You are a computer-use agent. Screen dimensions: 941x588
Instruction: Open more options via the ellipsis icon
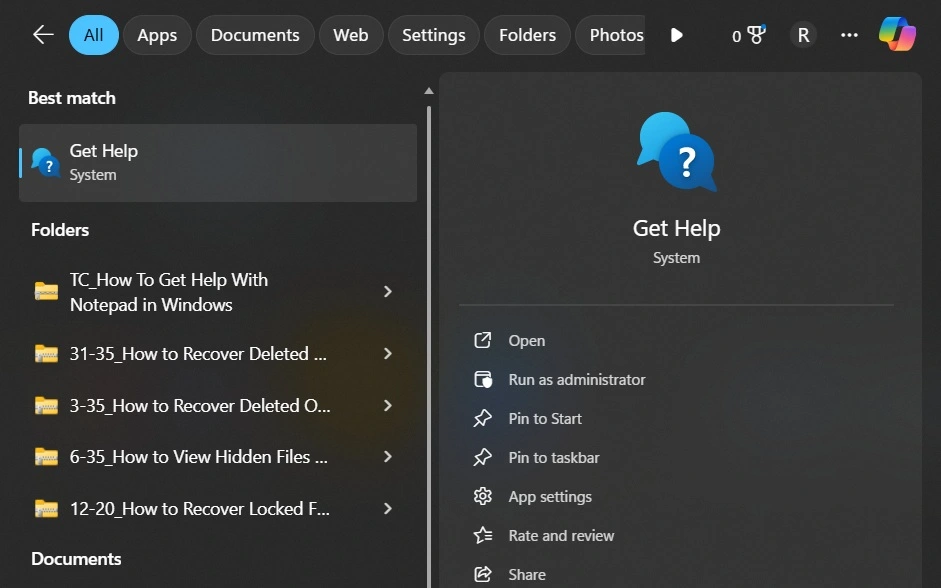849,35
